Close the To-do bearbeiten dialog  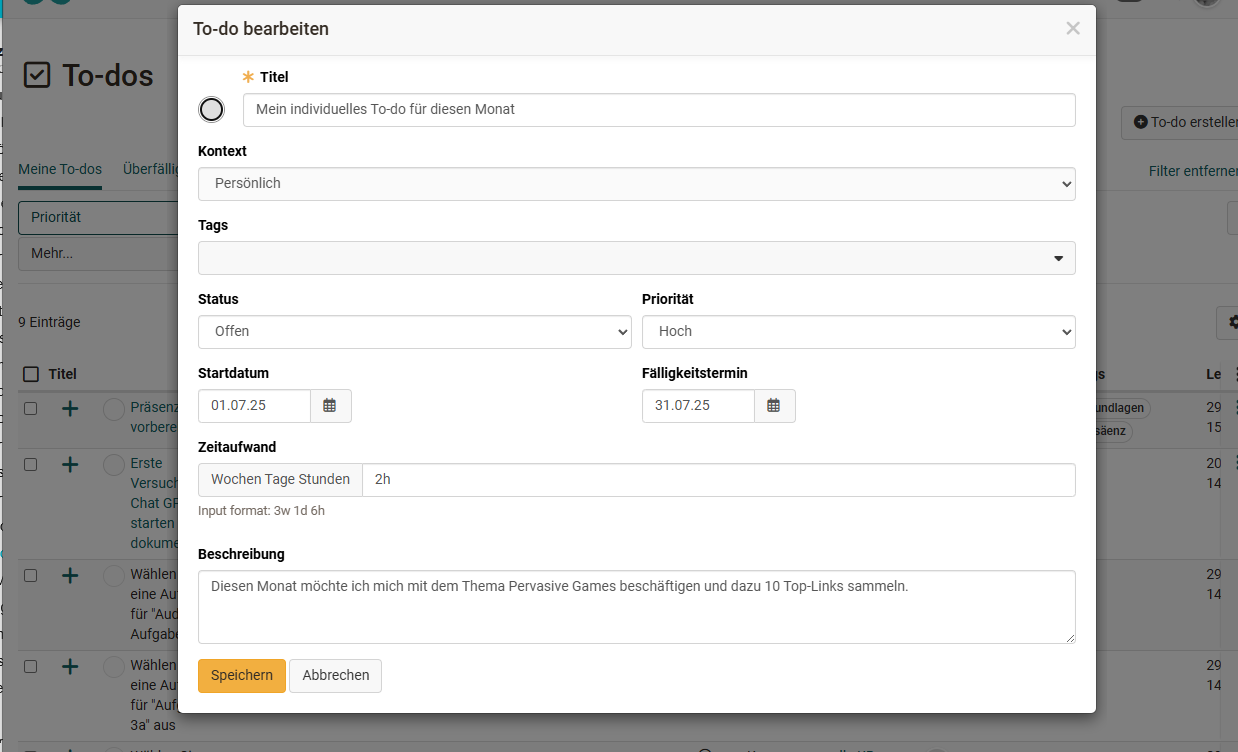pyautogui.click(x=1073, y=29)
